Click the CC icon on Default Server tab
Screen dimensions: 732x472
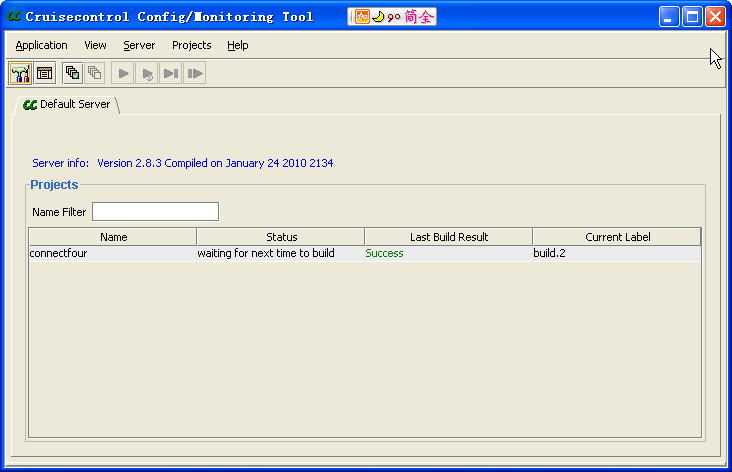(x=30, y=105)
